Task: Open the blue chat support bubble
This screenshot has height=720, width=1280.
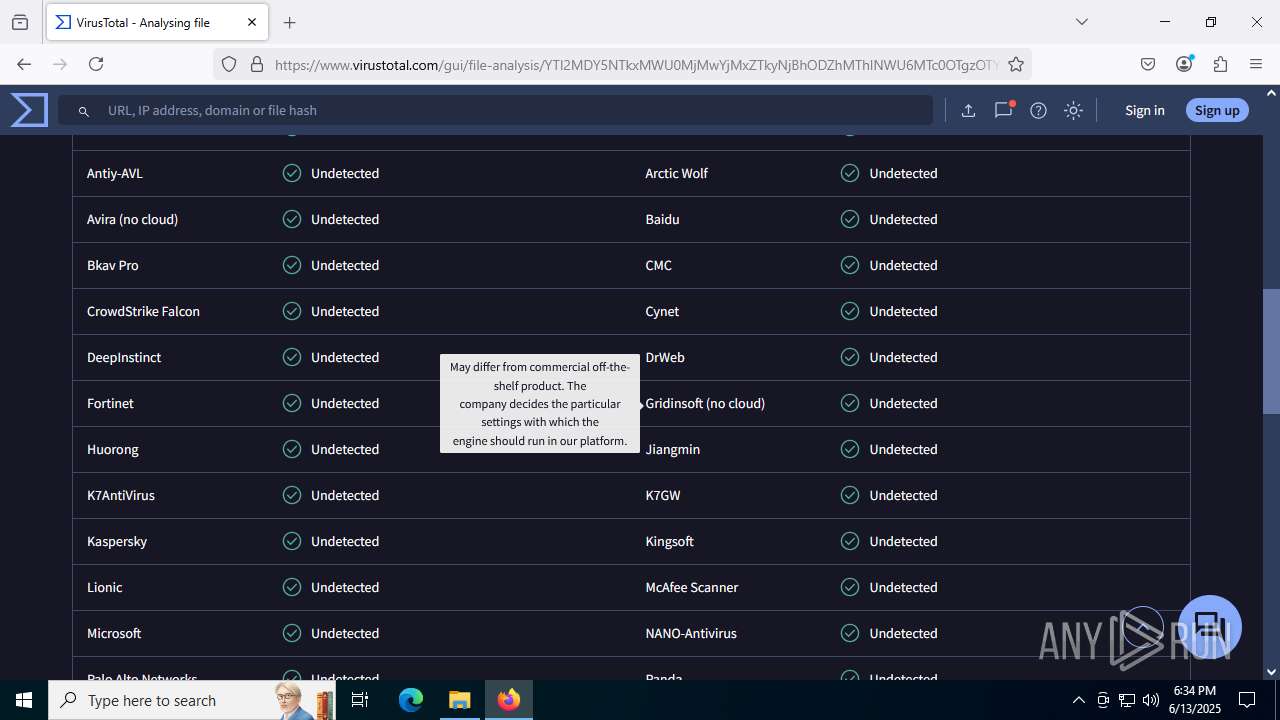Action: click(1210, 627)
